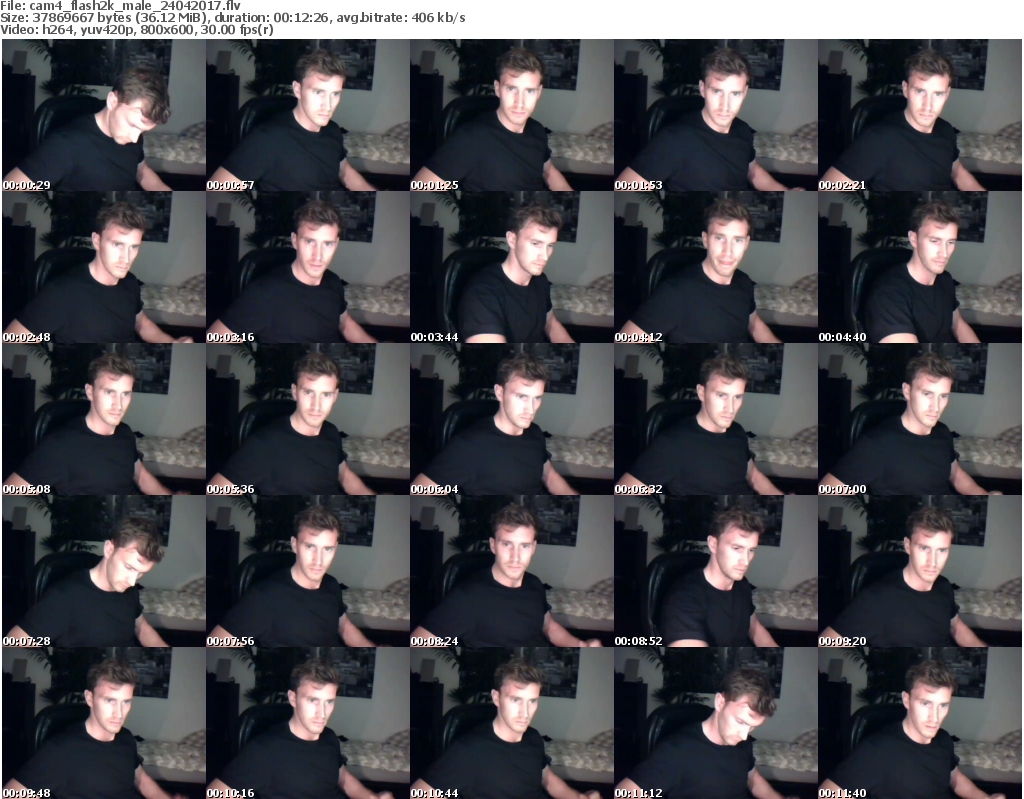Select the frame stamped 00:01:25

point(511,115)
